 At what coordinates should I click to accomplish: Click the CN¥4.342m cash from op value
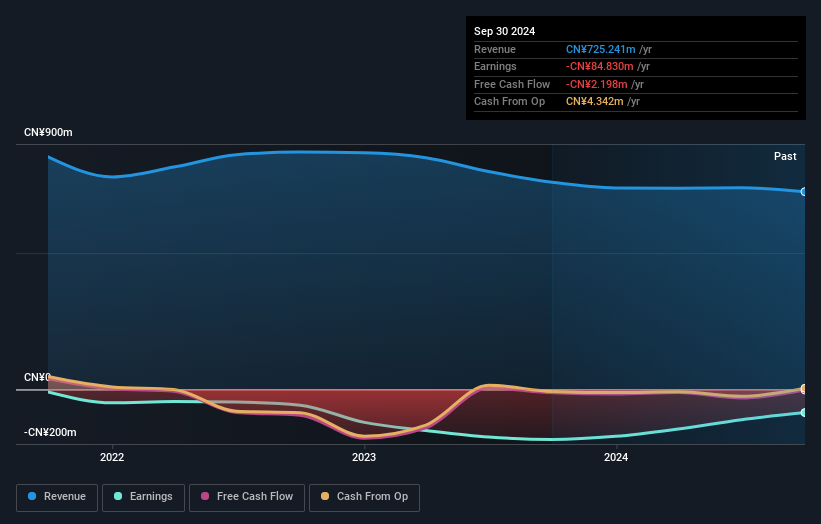pos(594,102)
